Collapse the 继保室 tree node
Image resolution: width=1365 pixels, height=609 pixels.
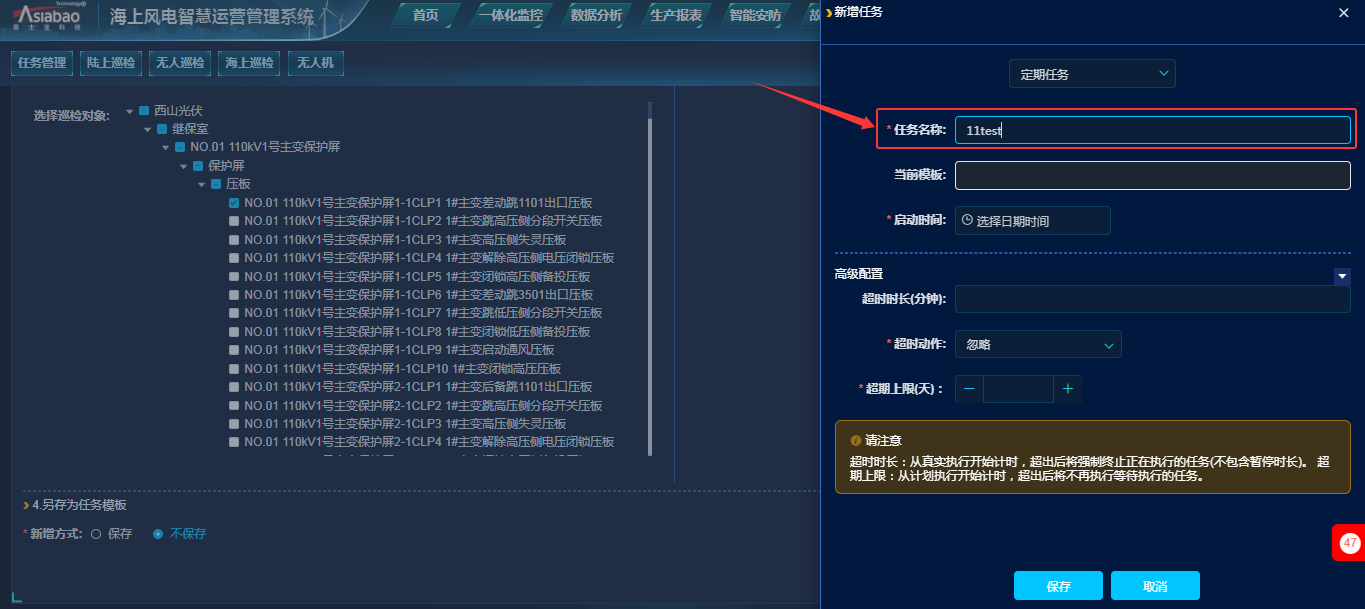click(148, 129)
